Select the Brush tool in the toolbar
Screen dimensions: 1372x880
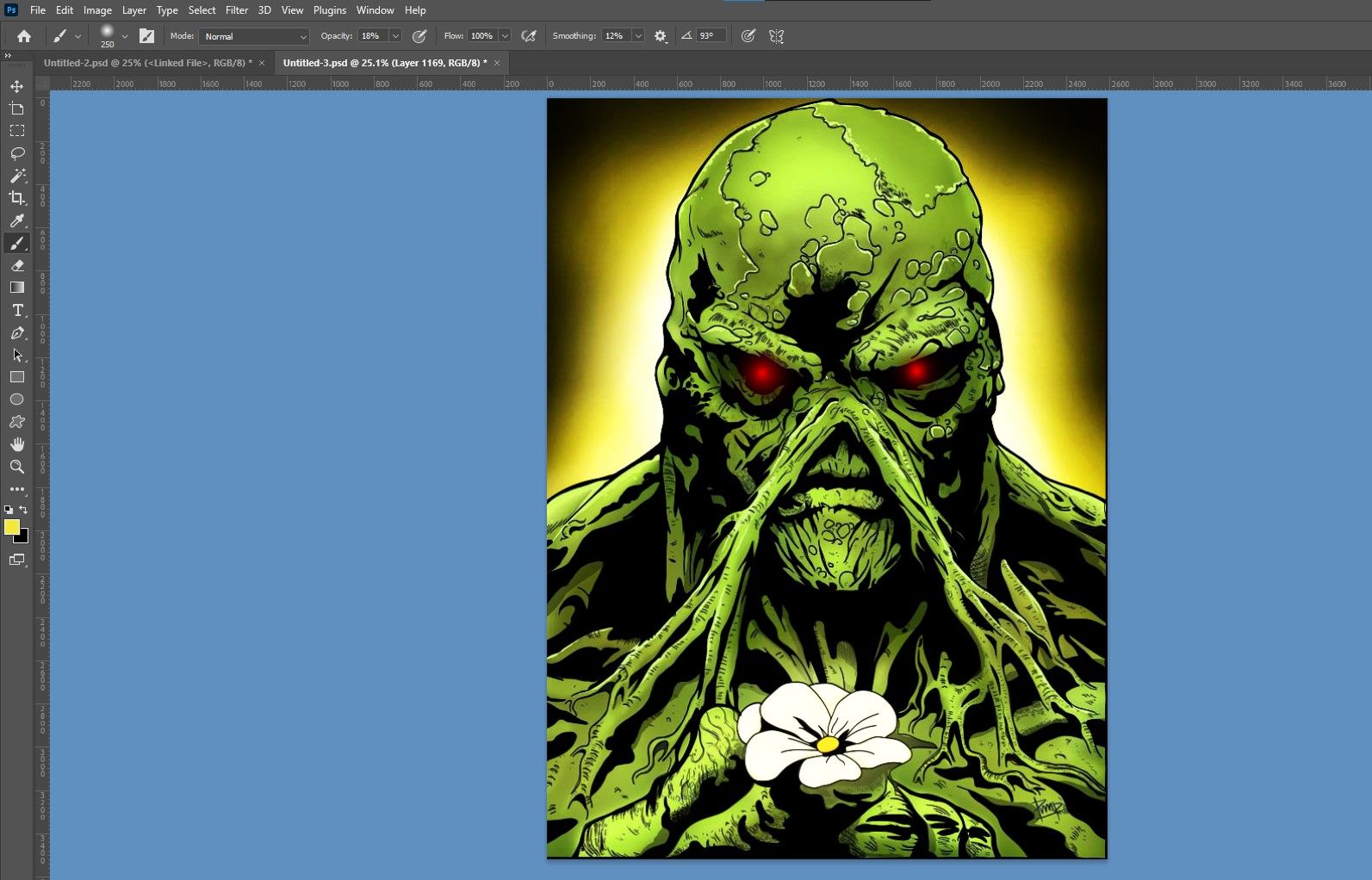[16, 243]
